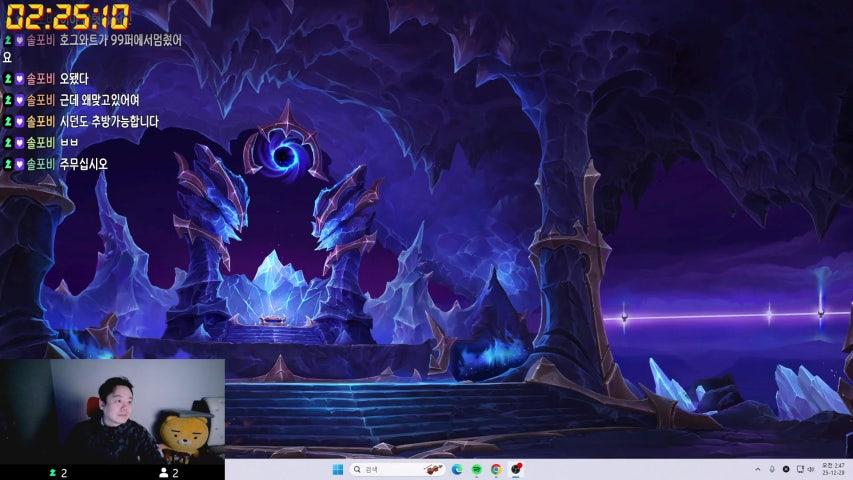This screenshot has width=853, height=480.
Task: Click the green viewer count showing 2
Action: coord(58,473)
